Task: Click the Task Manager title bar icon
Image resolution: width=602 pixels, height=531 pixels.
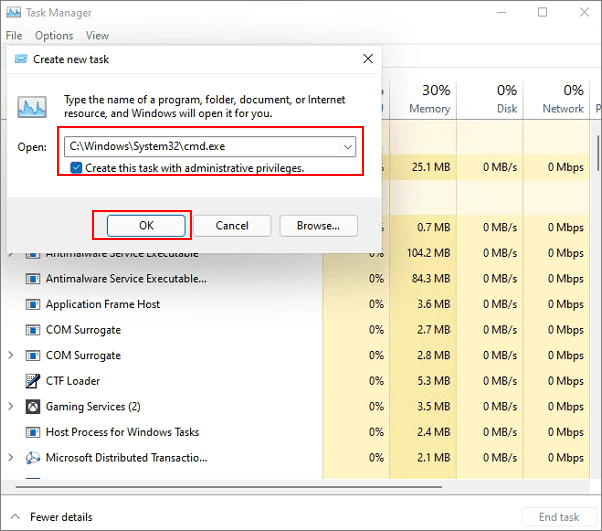Action: pyautogui.click(x=14, y=13)
